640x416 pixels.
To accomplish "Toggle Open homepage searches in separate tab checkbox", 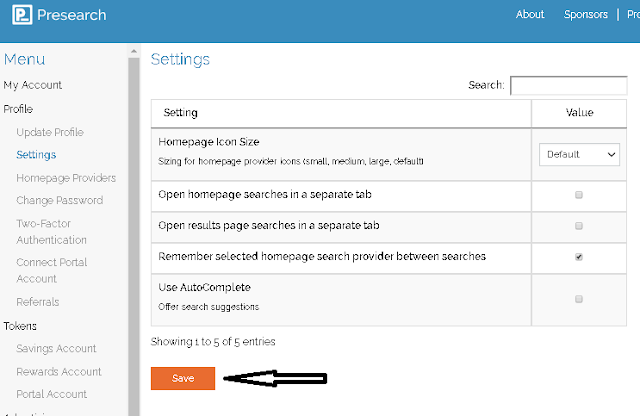I will pyautogui.click(x=579, y=195).
